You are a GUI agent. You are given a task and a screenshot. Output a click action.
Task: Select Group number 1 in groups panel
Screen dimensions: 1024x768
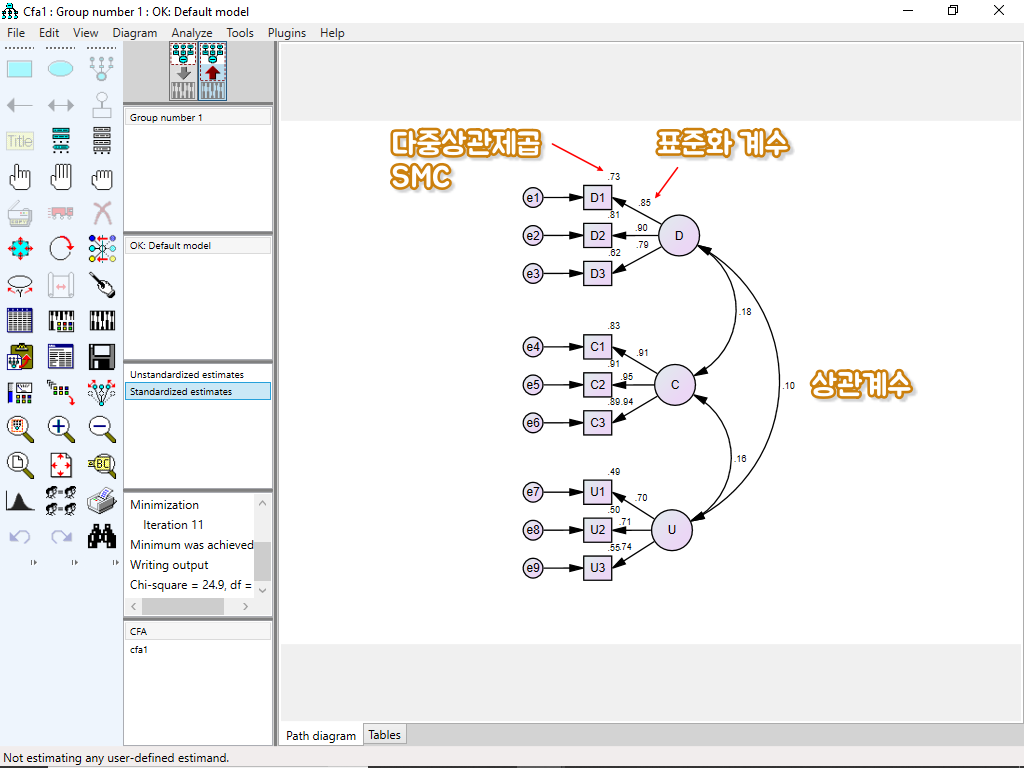(198, 118)
